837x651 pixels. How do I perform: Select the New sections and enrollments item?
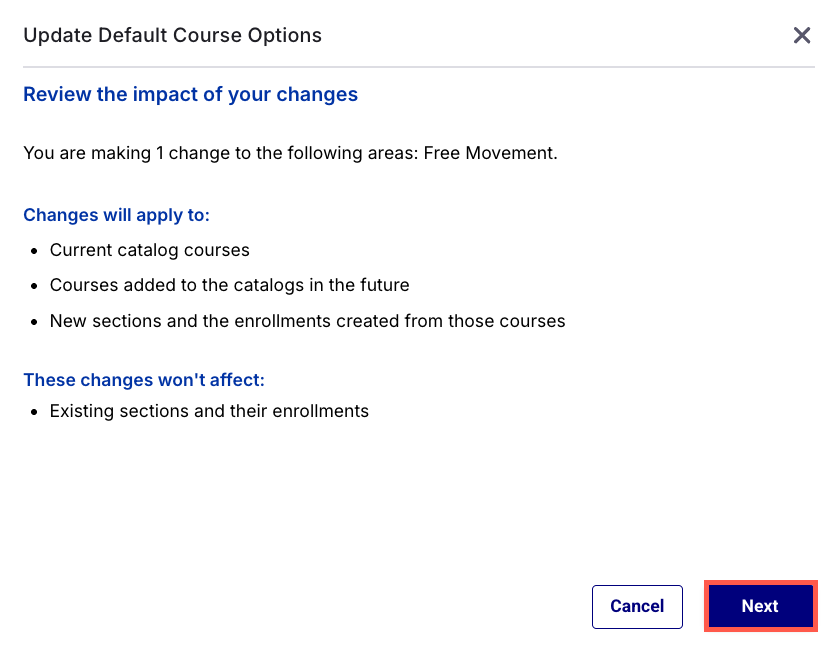(307, 321)
